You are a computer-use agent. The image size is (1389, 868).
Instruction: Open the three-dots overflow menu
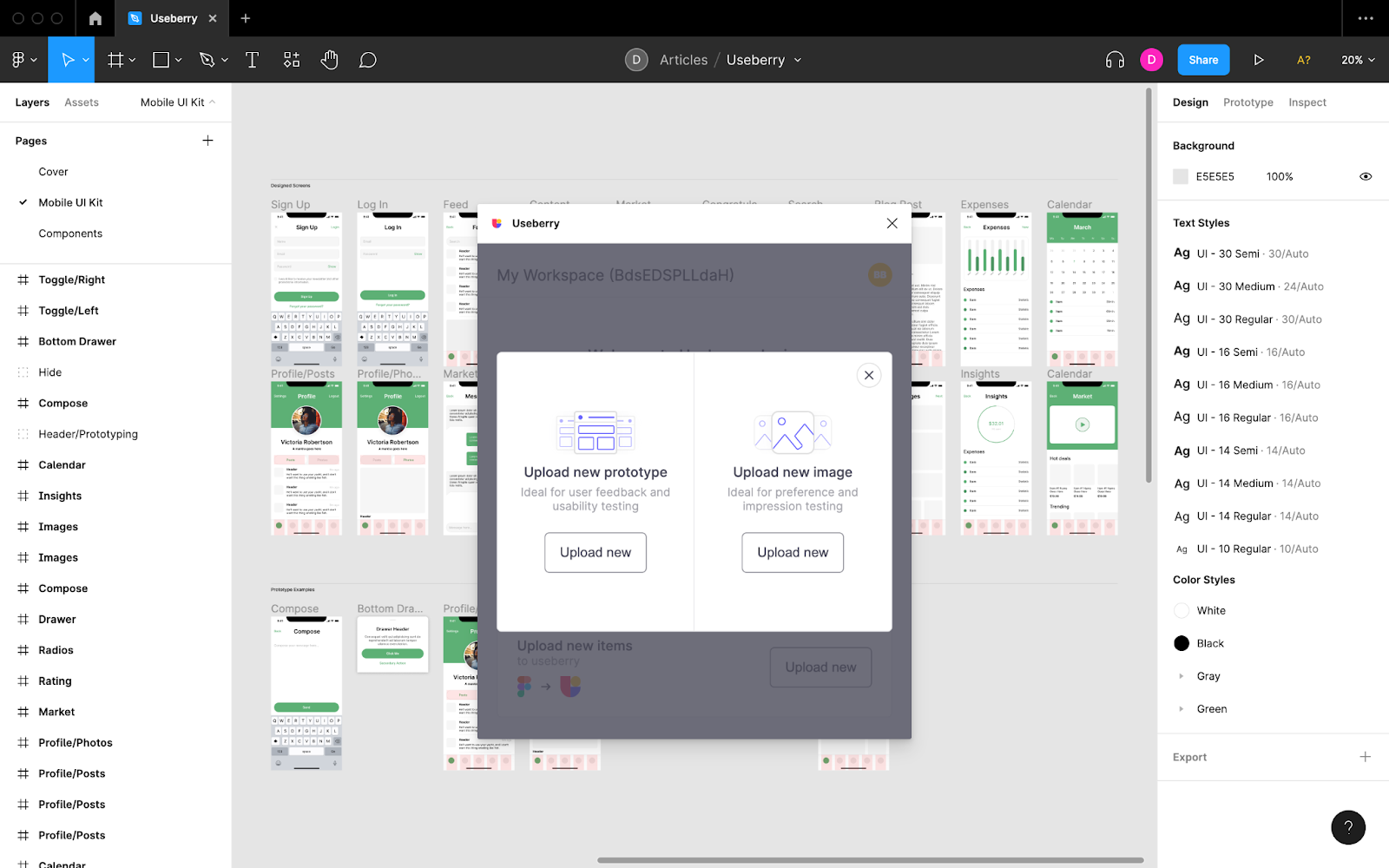(1366, 18)
